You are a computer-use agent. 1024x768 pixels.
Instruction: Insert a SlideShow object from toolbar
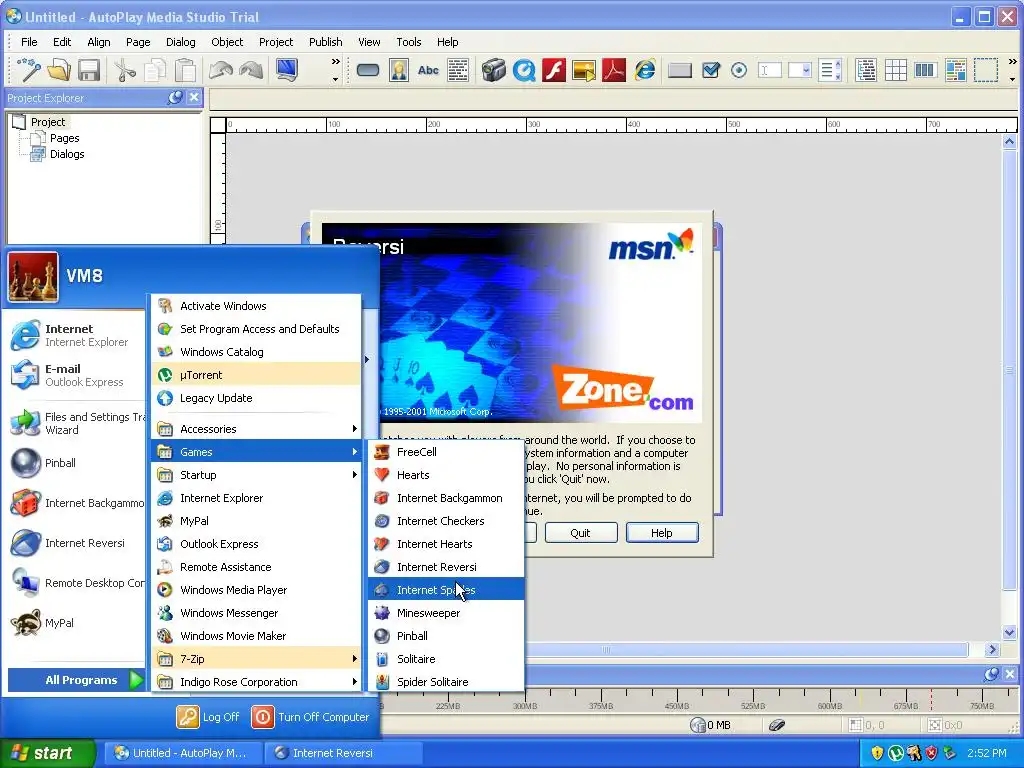584,70
